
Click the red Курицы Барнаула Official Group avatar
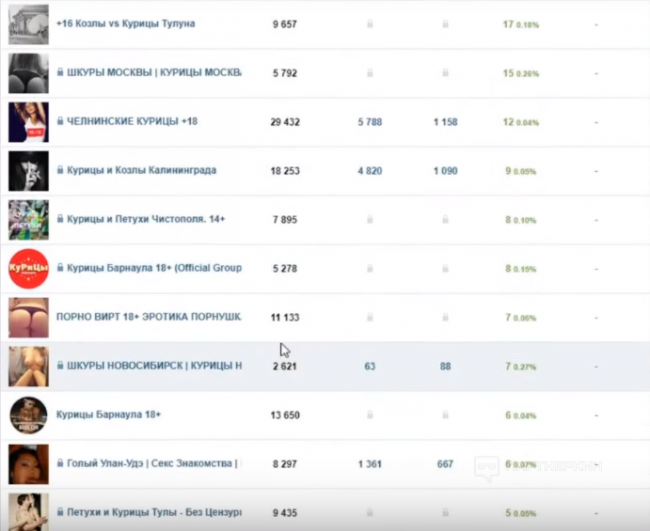28,268
